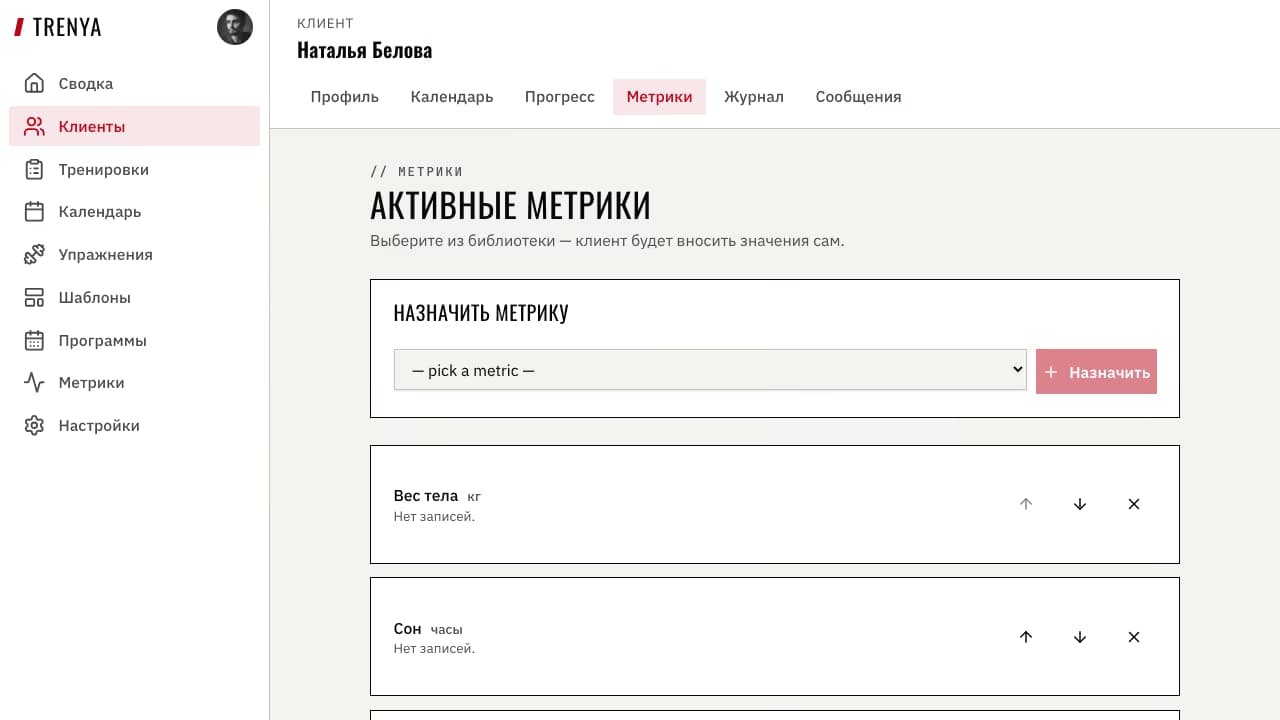Click the Упражнения dumbbell icon
The image size is (1280, 720).
[x=34, y=254]
